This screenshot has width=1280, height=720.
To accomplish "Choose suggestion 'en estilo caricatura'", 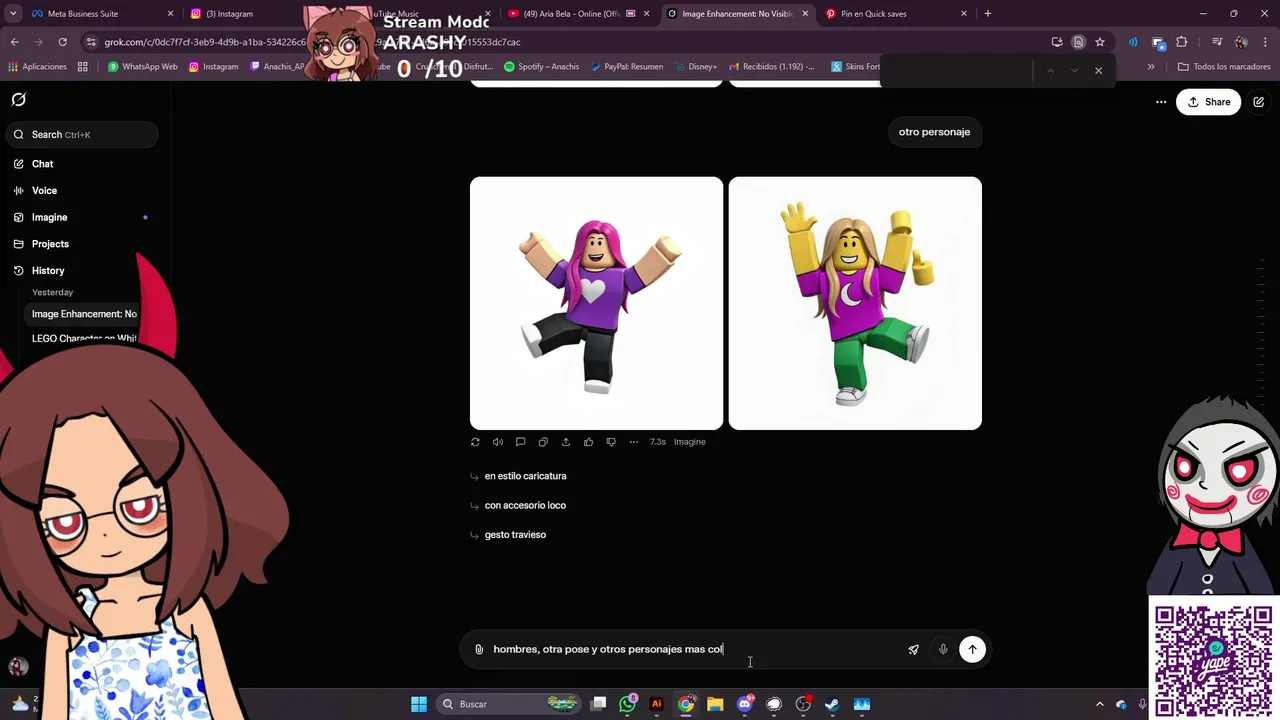I will tap(525, 476).
